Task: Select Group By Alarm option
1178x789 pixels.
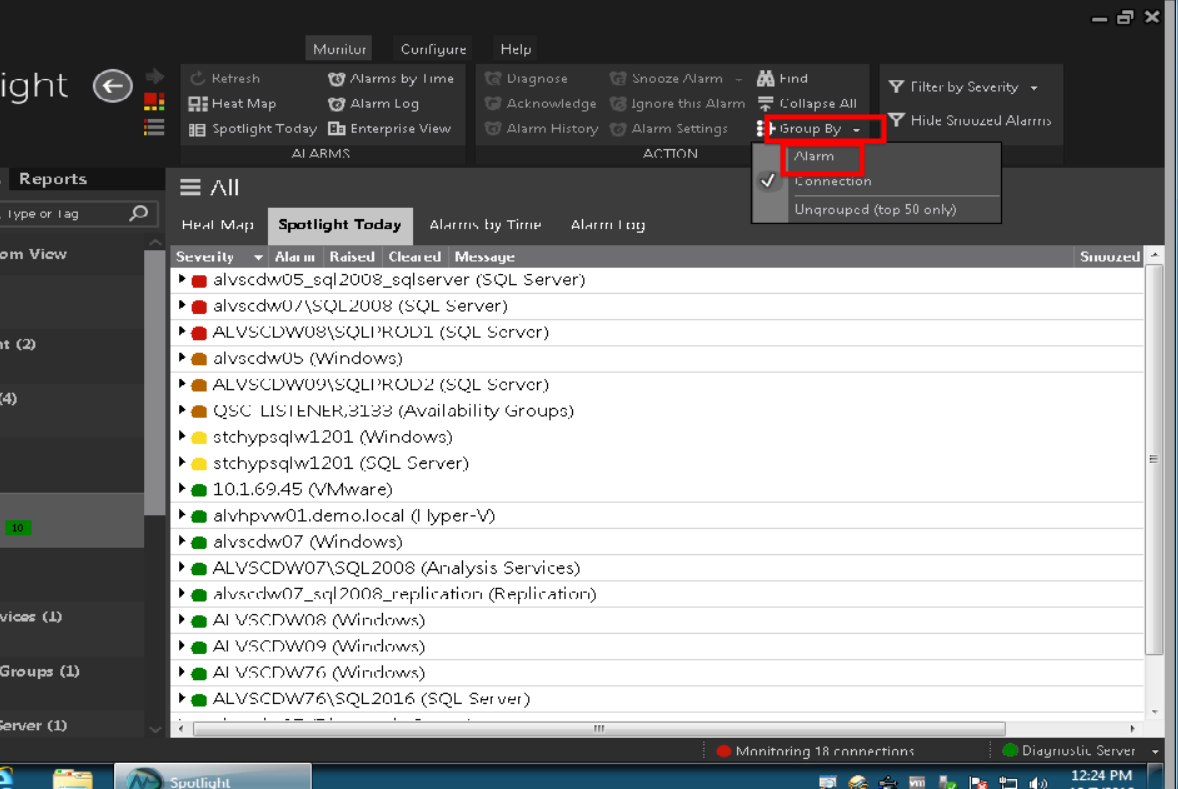Action: coord(814,156)
